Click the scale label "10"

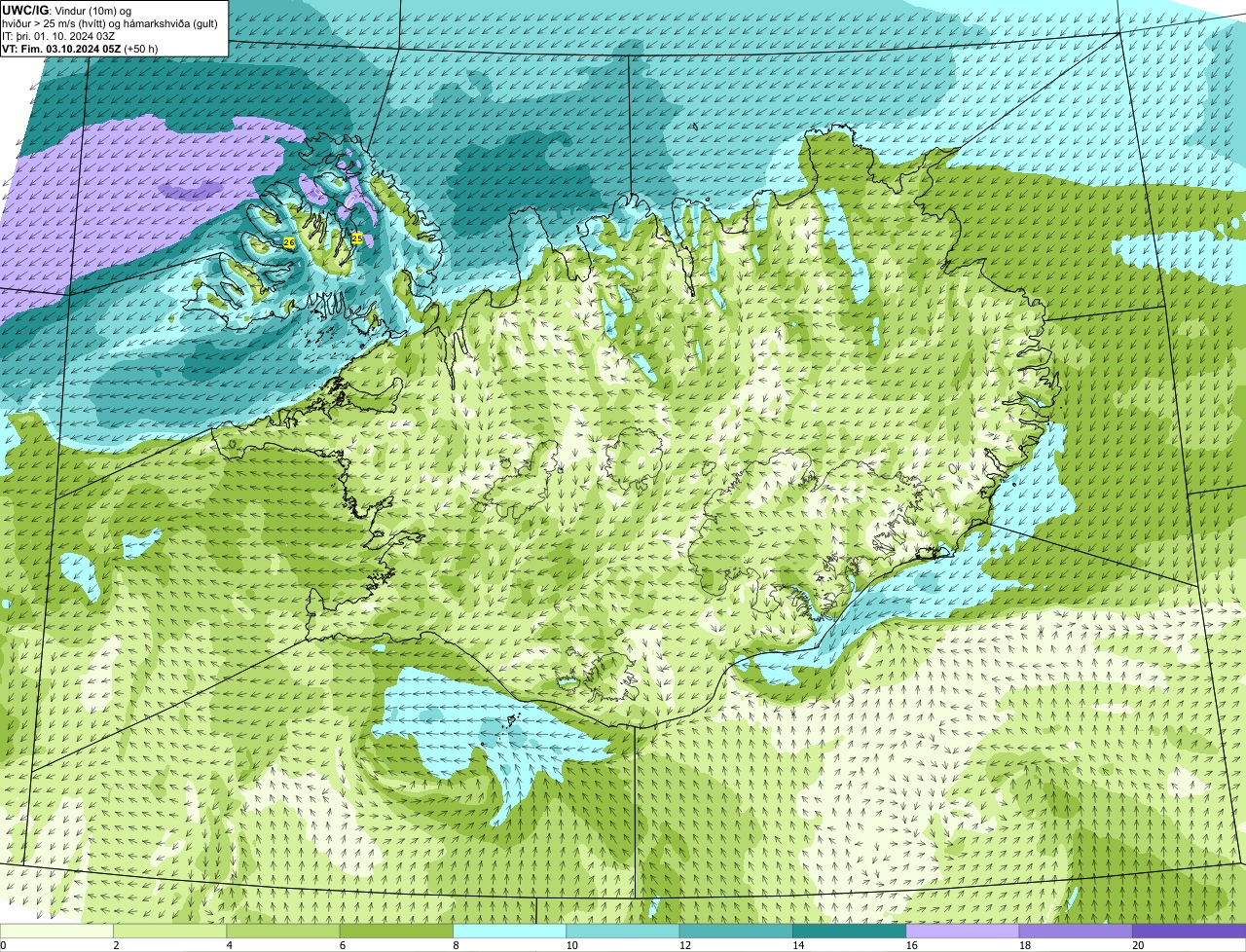tap(571, 945)
